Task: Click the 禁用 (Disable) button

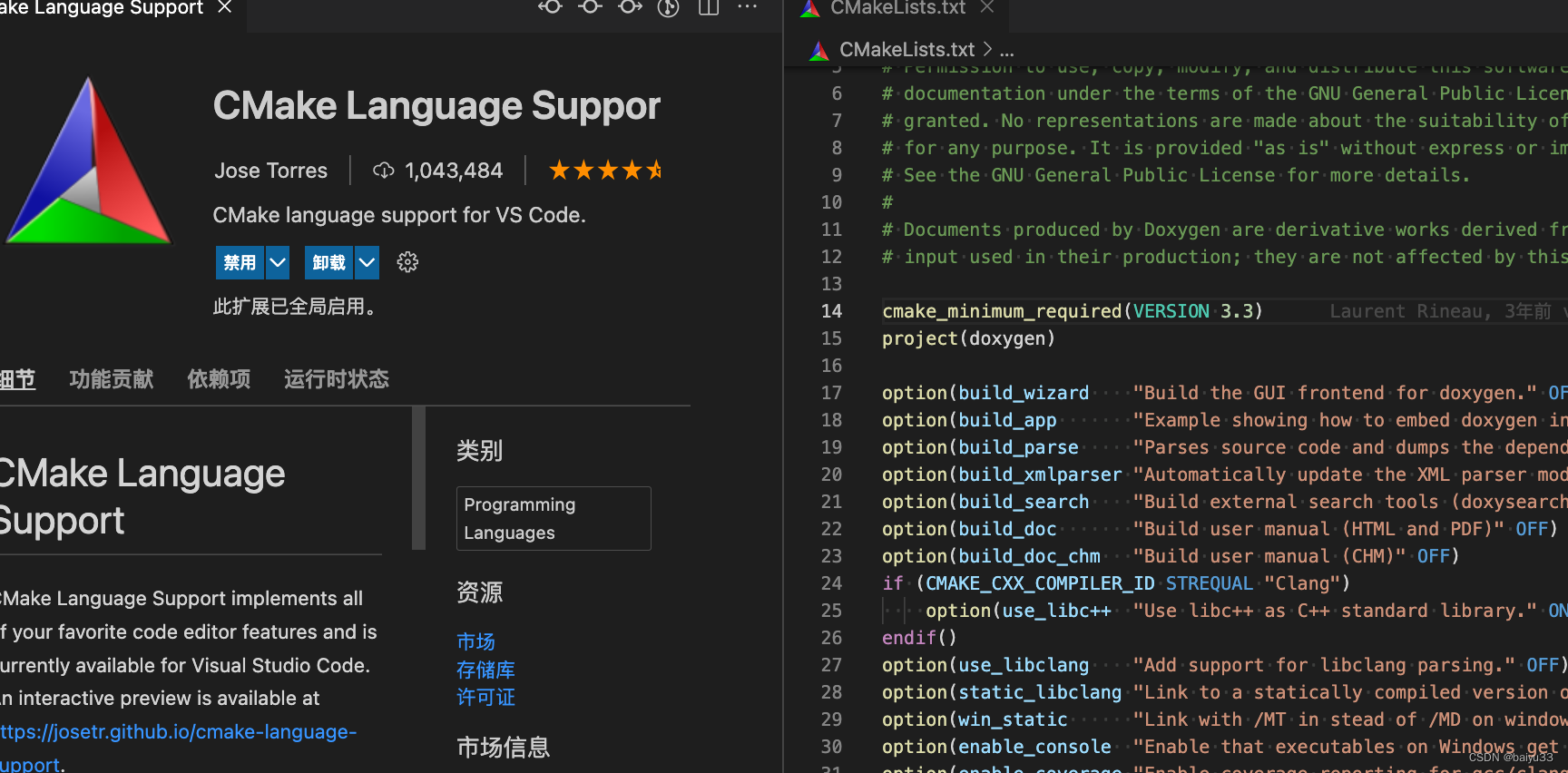Action: click(240, 262)
